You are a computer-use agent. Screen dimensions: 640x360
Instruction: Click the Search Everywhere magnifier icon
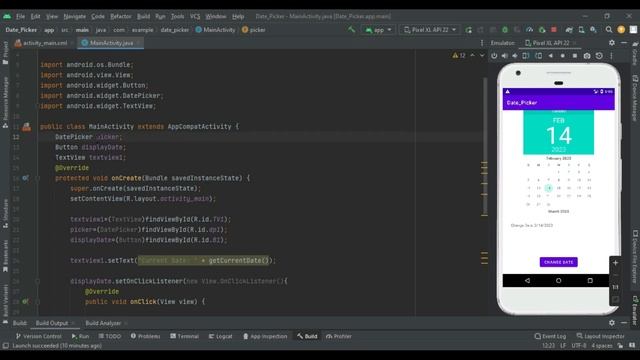[609, 30]
